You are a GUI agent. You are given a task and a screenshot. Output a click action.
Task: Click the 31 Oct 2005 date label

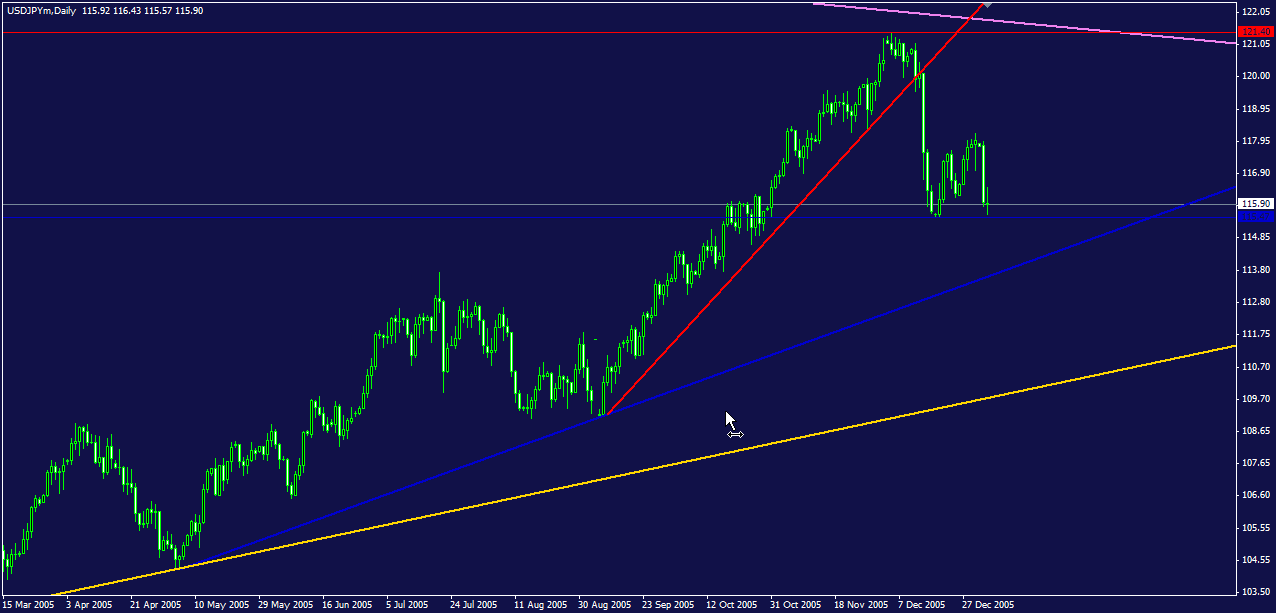(794, 605)
